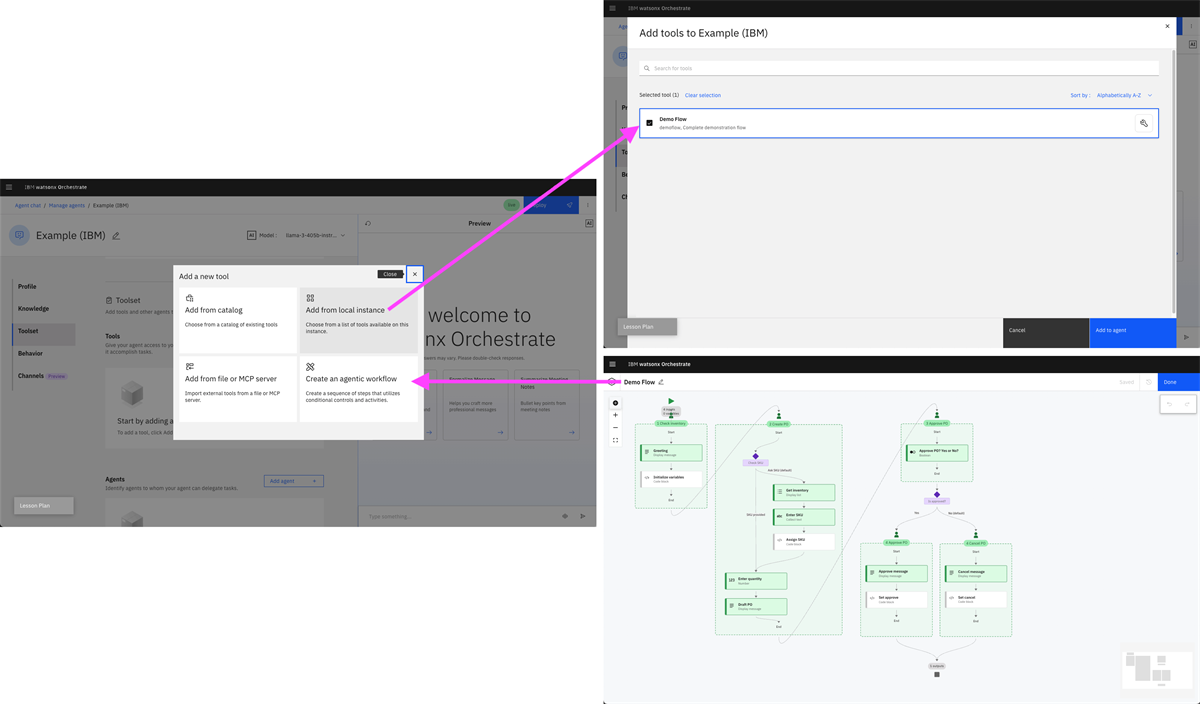Click the preview chat Type something field
The width and height of the screenshot is (1200, 704).
pyautogui.click(x=460, y=516)
